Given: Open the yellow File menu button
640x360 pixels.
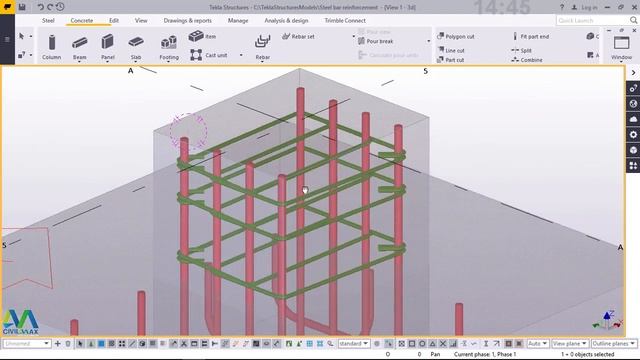Looking at the screenshot, I should click(x=7, y=7).
